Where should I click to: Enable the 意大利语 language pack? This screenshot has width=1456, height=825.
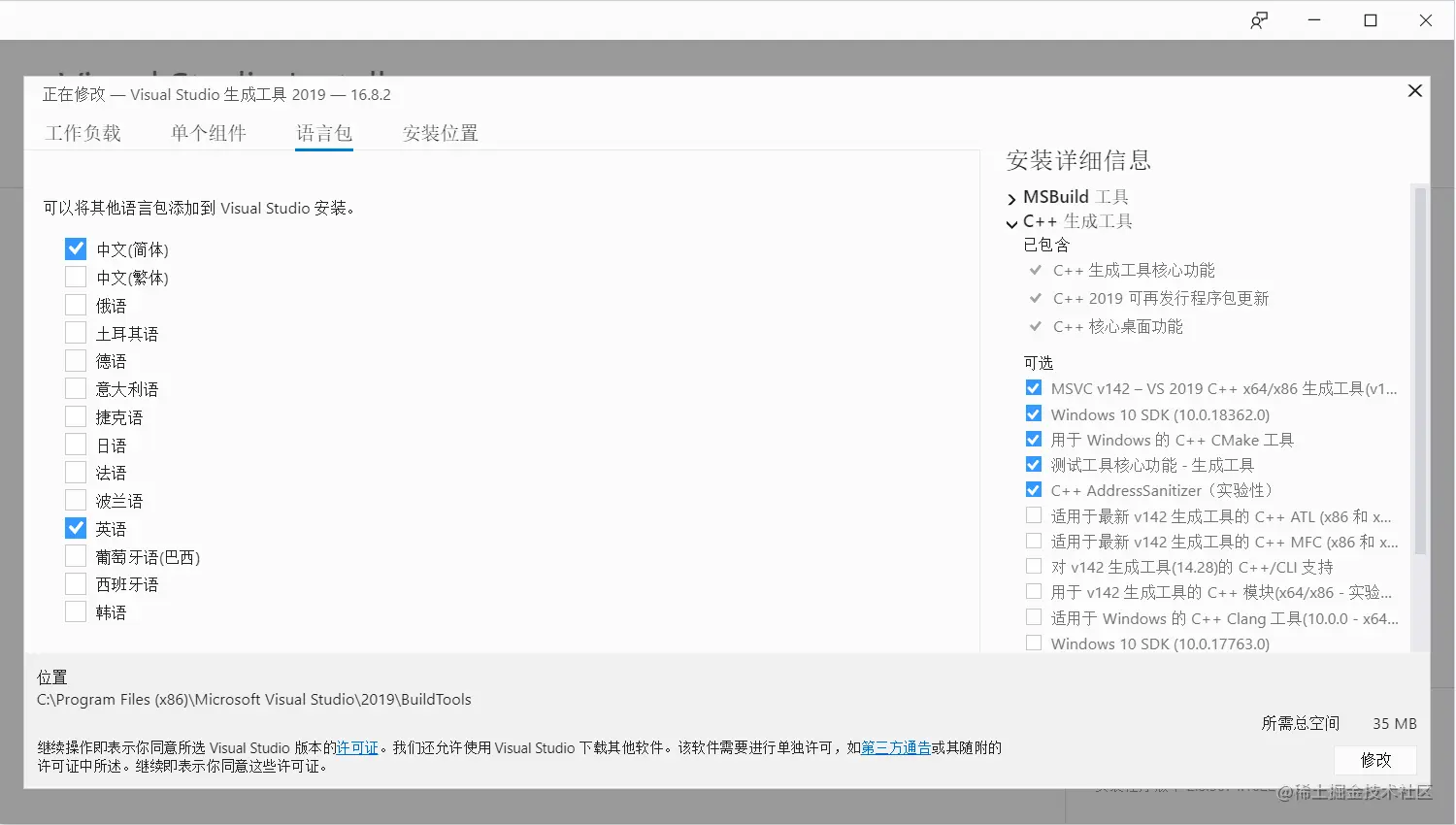point(76,389)
